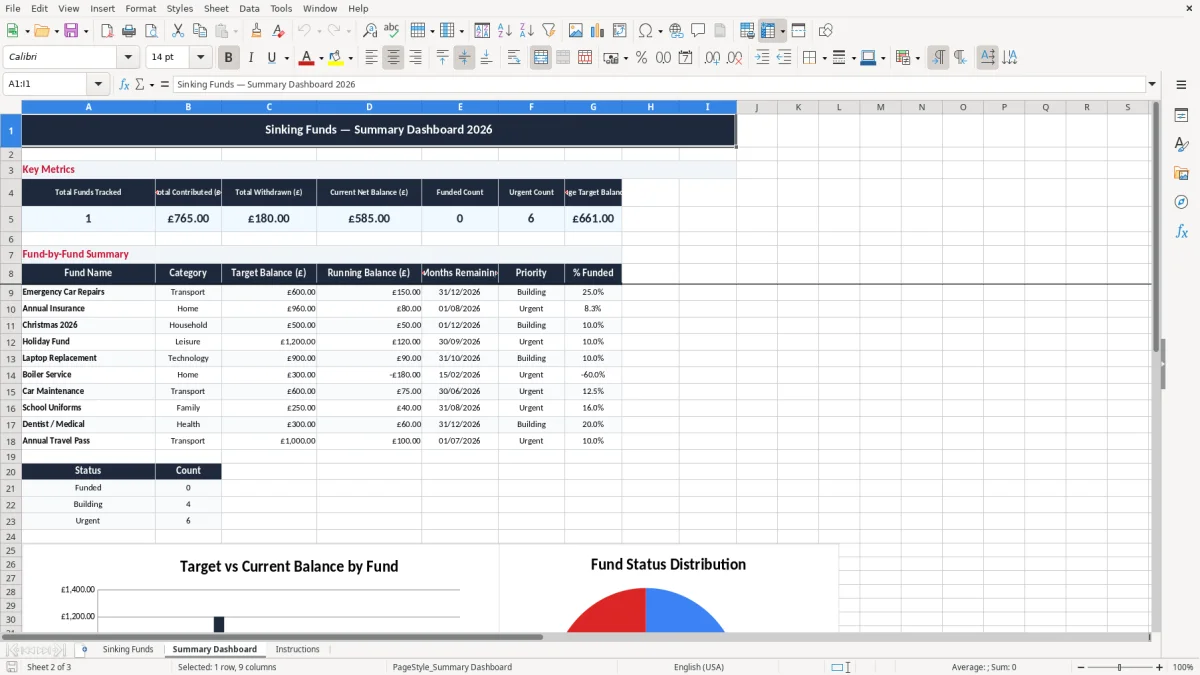
Task: Toggle Align Right
Action: point(415,58)
